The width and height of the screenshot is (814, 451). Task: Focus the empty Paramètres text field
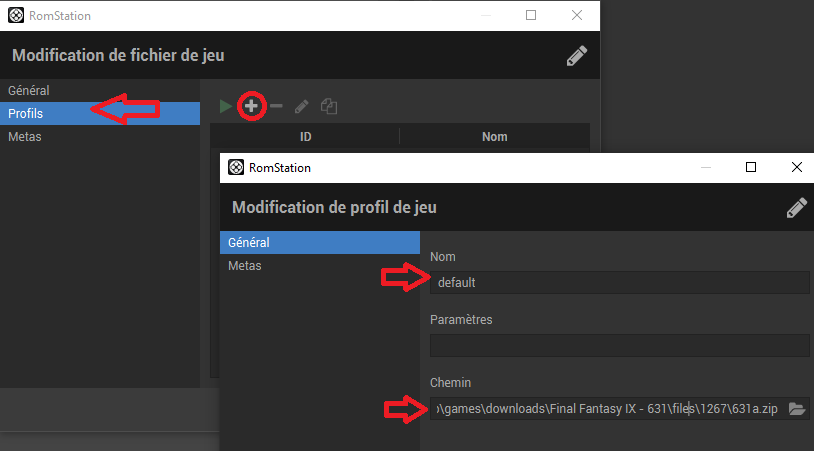[x=618, y=345]
